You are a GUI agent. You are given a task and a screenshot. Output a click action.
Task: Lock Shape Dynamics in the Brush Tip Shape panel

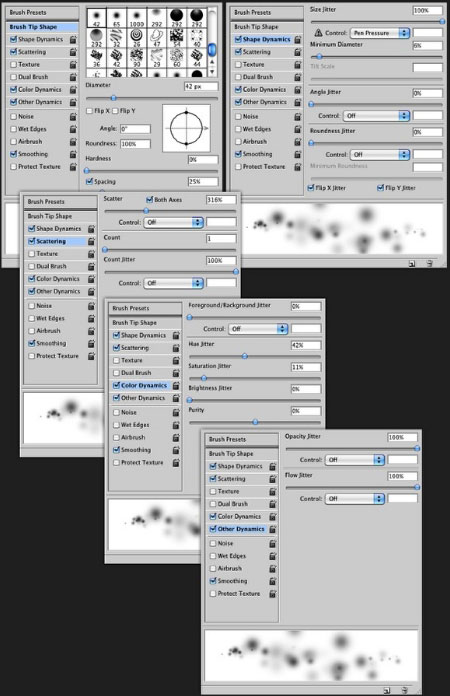click(x=73, y=40)
